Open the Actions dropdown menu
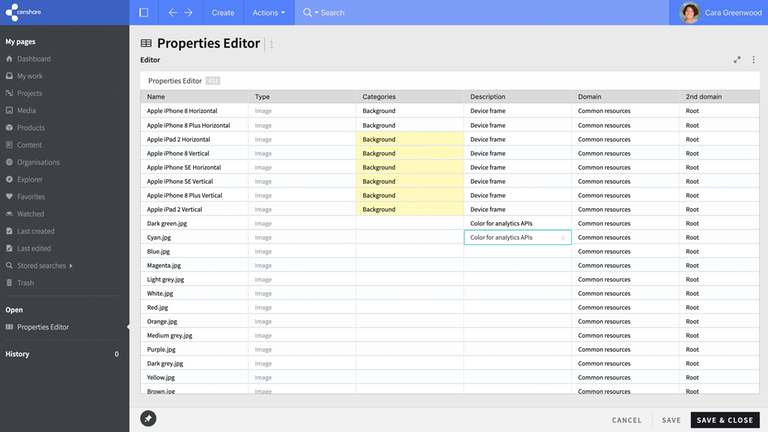The image size is (768, 432). 268,13
